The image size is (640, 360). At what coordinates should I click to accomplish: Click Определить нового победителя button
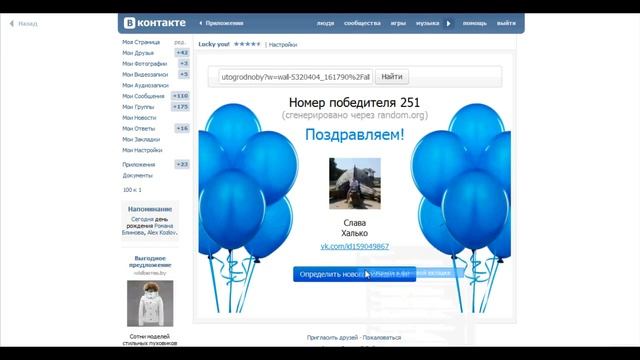pos(354,274)
